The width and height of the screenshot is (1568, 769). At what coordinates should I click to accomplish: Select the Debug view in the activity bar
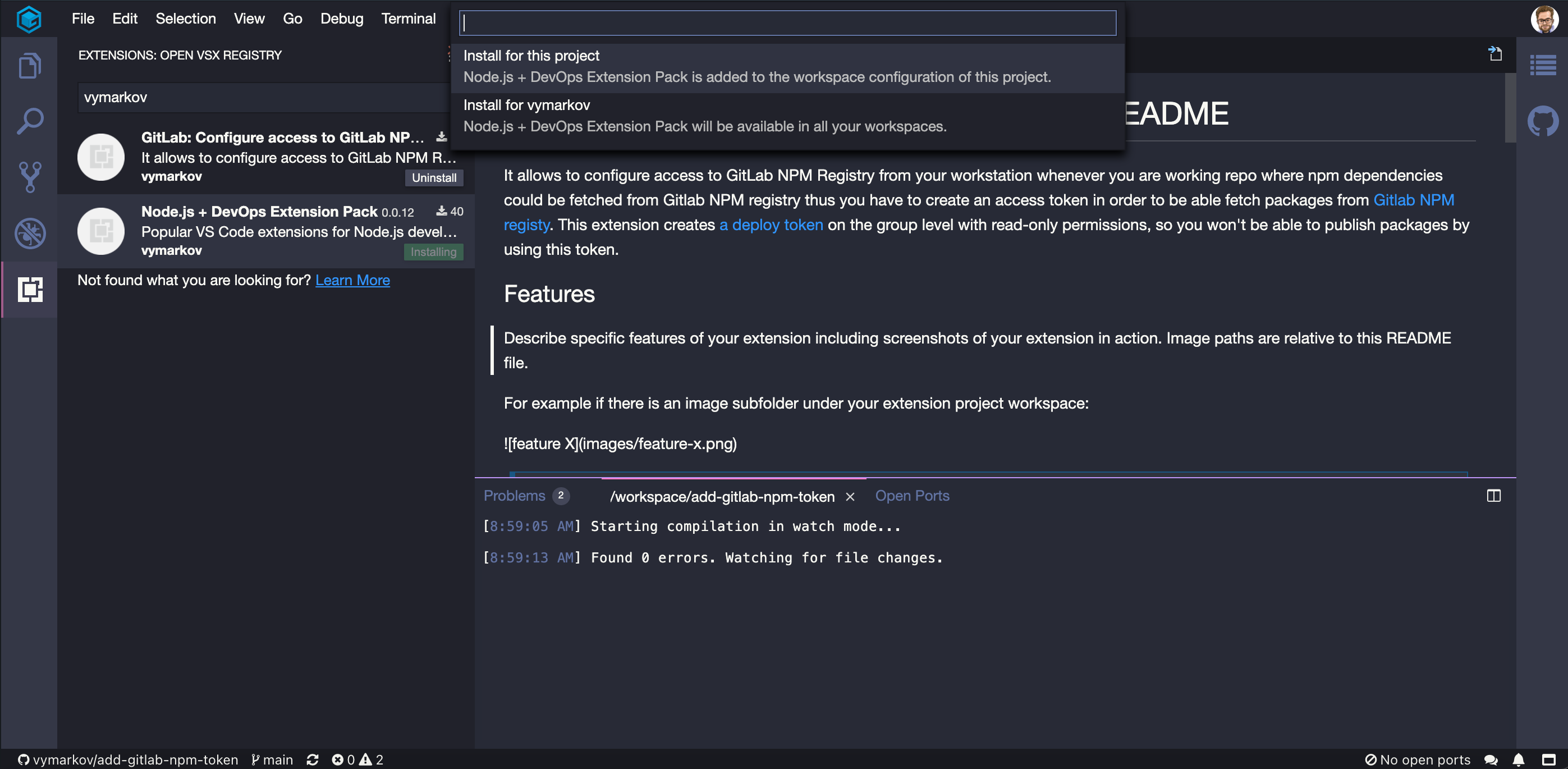tap(29, 233)
